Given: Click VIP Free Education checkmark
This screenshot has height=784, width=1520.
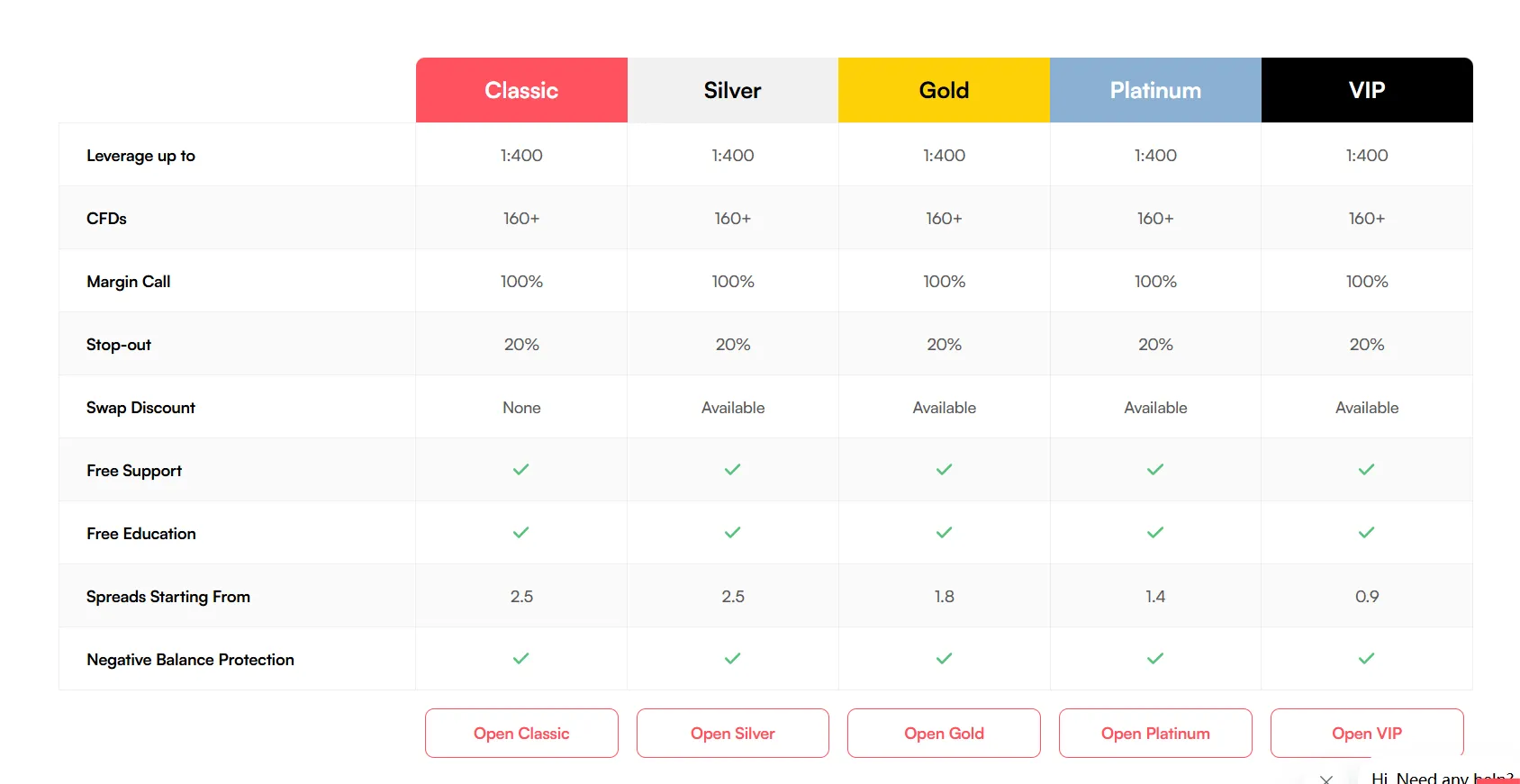Looking at the screenshot, I should (x=1367, y=533).
